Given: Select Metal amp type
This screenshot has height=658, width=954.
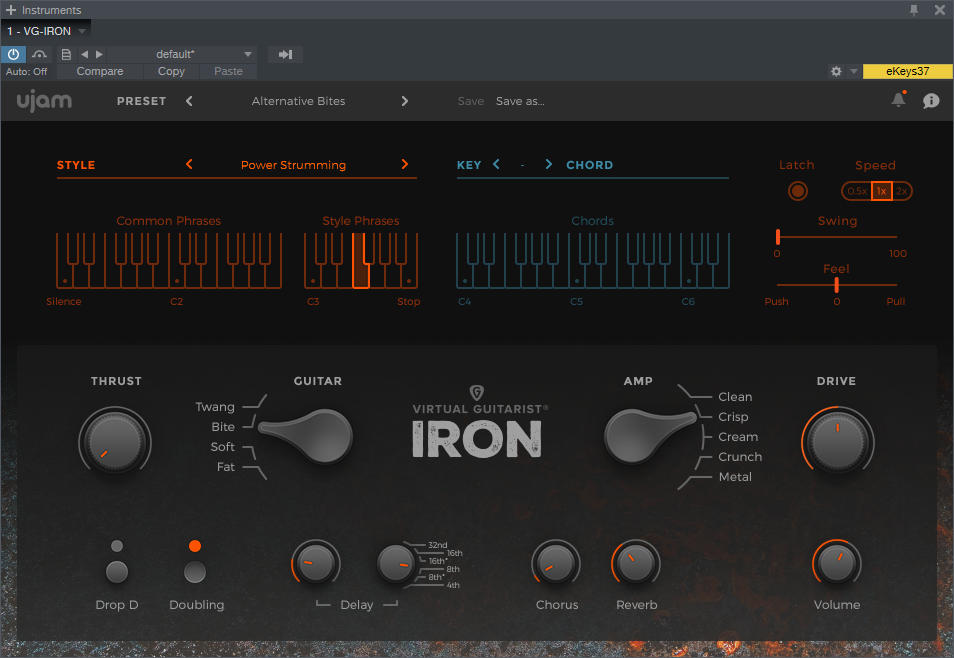Looking at the screenshot, I should [x=735, y=477].
